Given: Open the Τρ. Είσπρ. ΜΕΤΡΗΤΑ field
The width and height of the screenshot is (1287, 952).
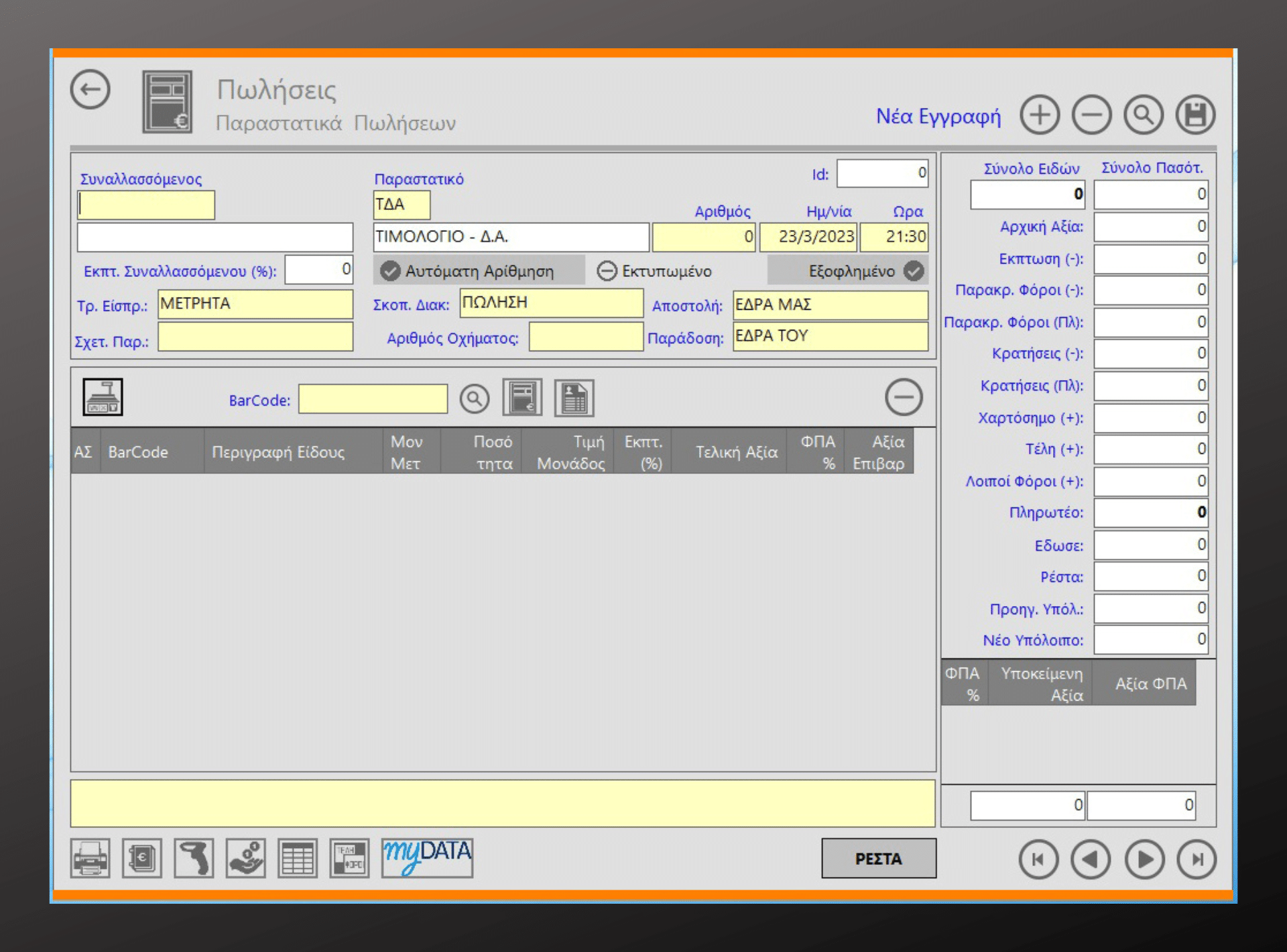Looking at the screenshot, I should [255, 304].
